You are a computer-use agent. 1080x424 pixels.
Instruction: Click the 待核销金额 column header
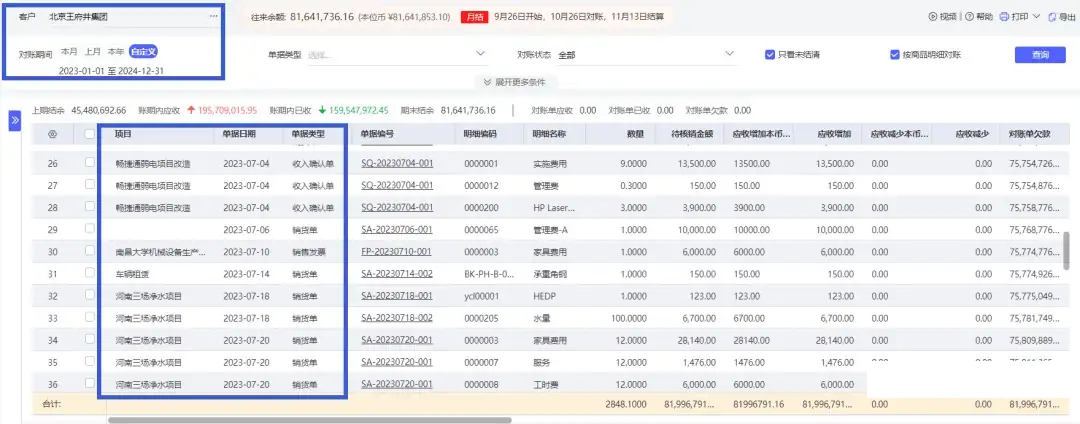click(x=694, y=134)
